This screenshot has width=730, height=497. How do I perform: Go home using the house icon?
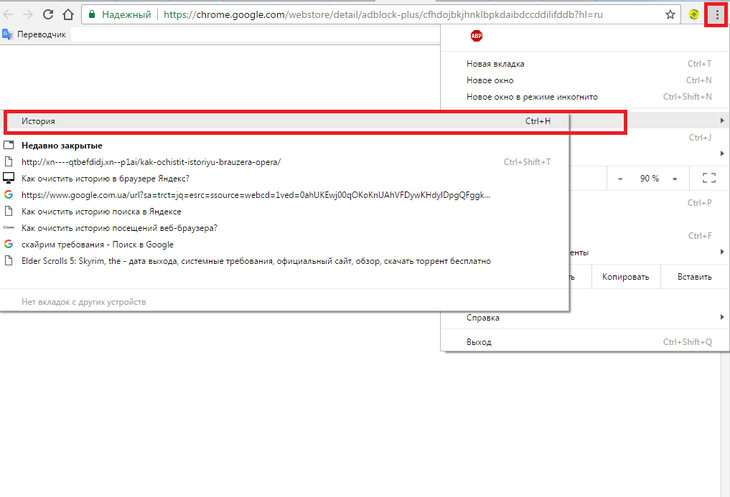(x=66, y=16)
